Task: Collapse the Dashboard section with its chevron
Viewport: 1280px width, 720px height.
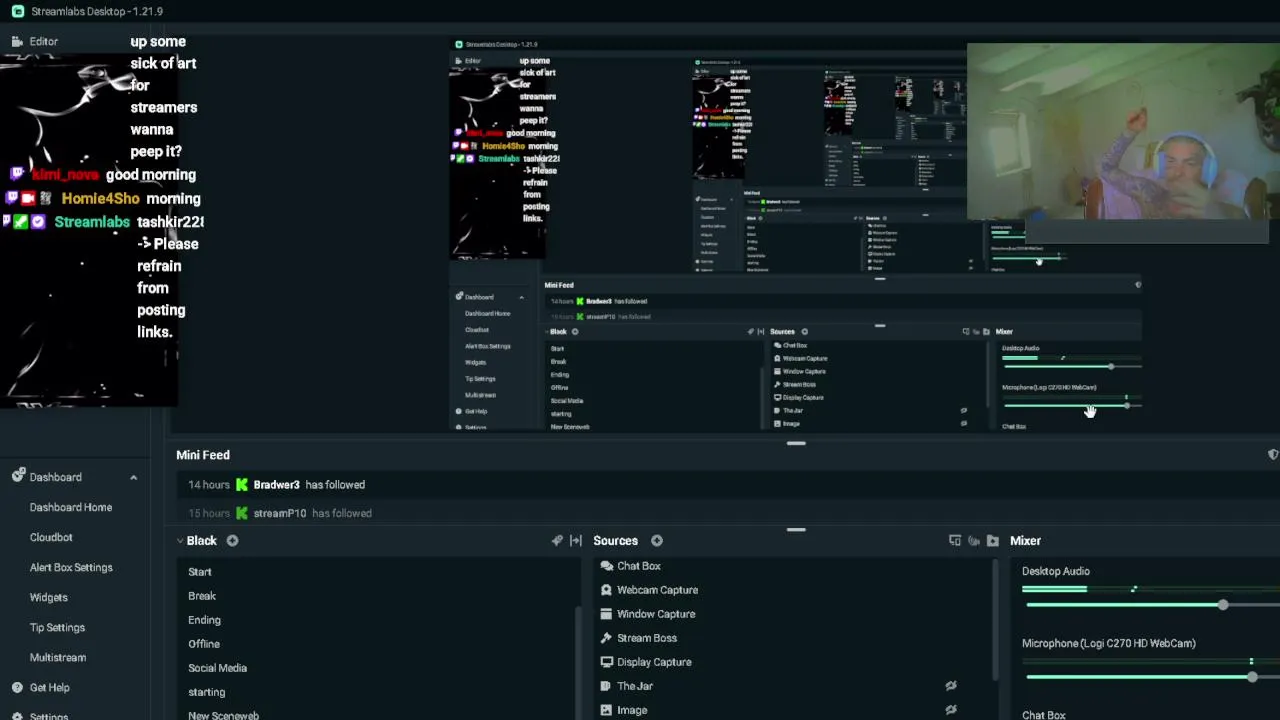Action: point(133,478)
